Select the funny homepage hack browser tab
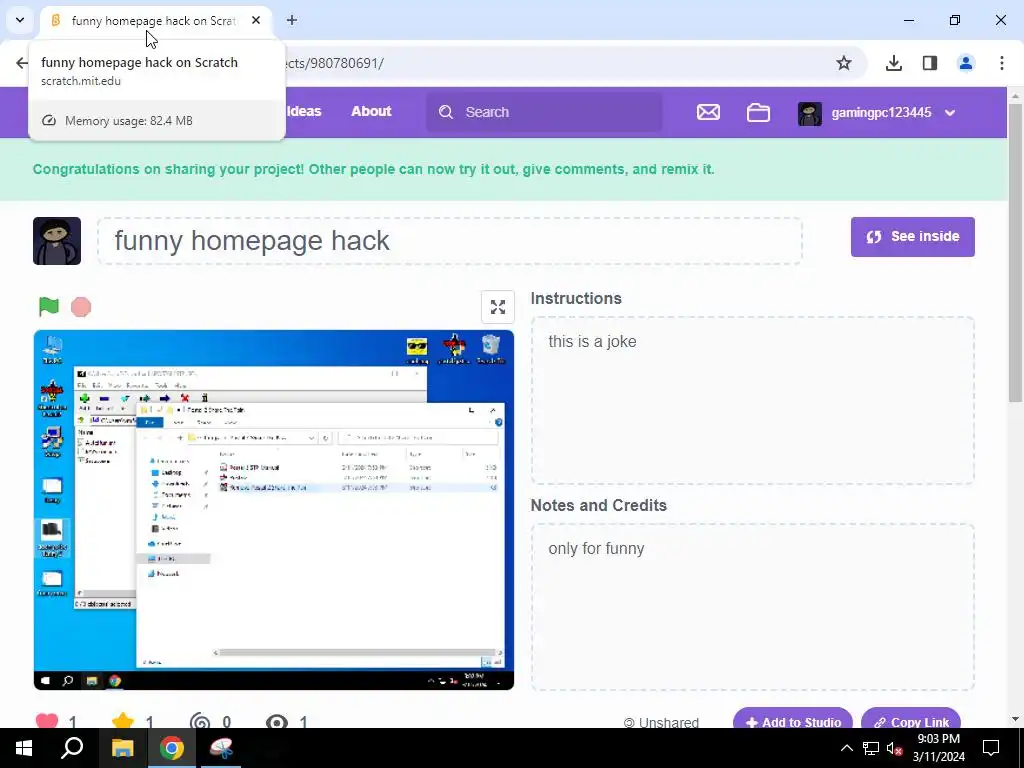The image size is (1024, 768). tap(154, 21)
